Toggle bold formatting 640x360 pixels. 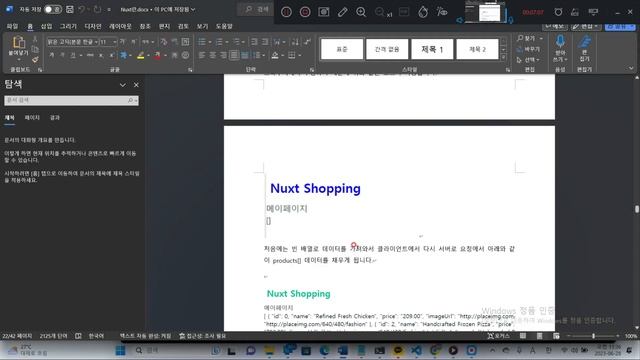[x=52, y=55]
